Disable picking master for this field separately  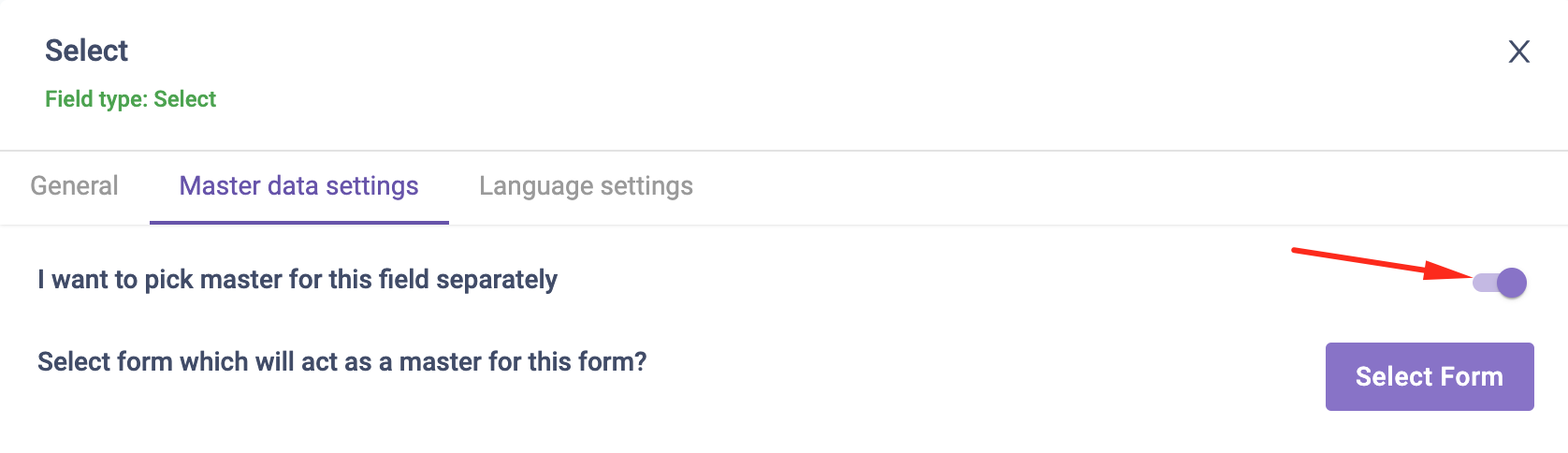(1500, 282)
